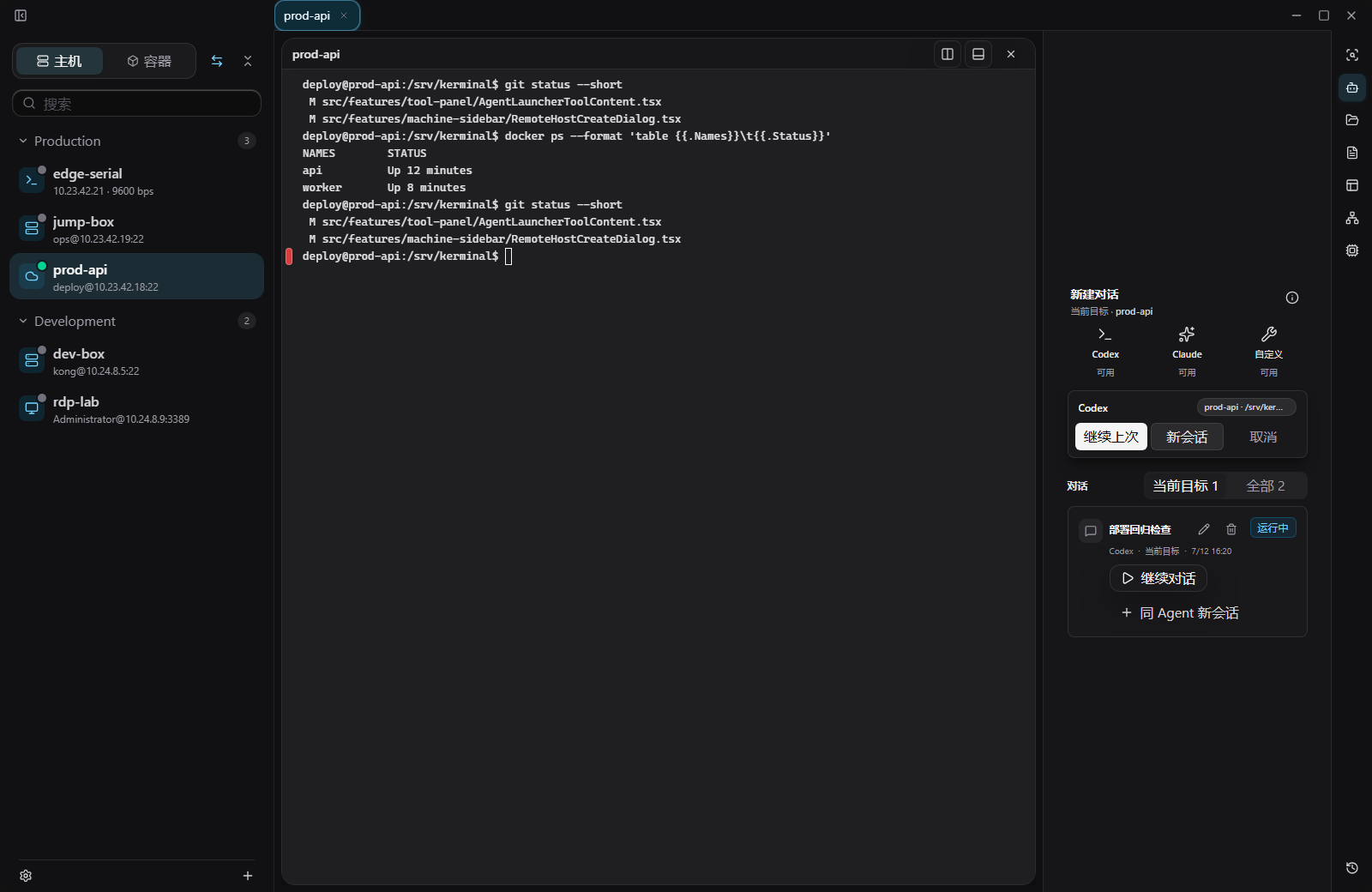Collapse all groups icon in sidebar header
Screen dimensions: 1372x892
pos(248,61)
